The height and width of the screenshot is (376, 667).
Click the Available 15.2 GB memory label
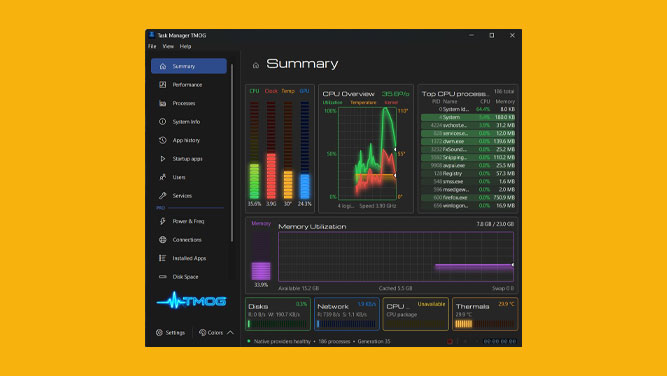[x=299, y=288]
